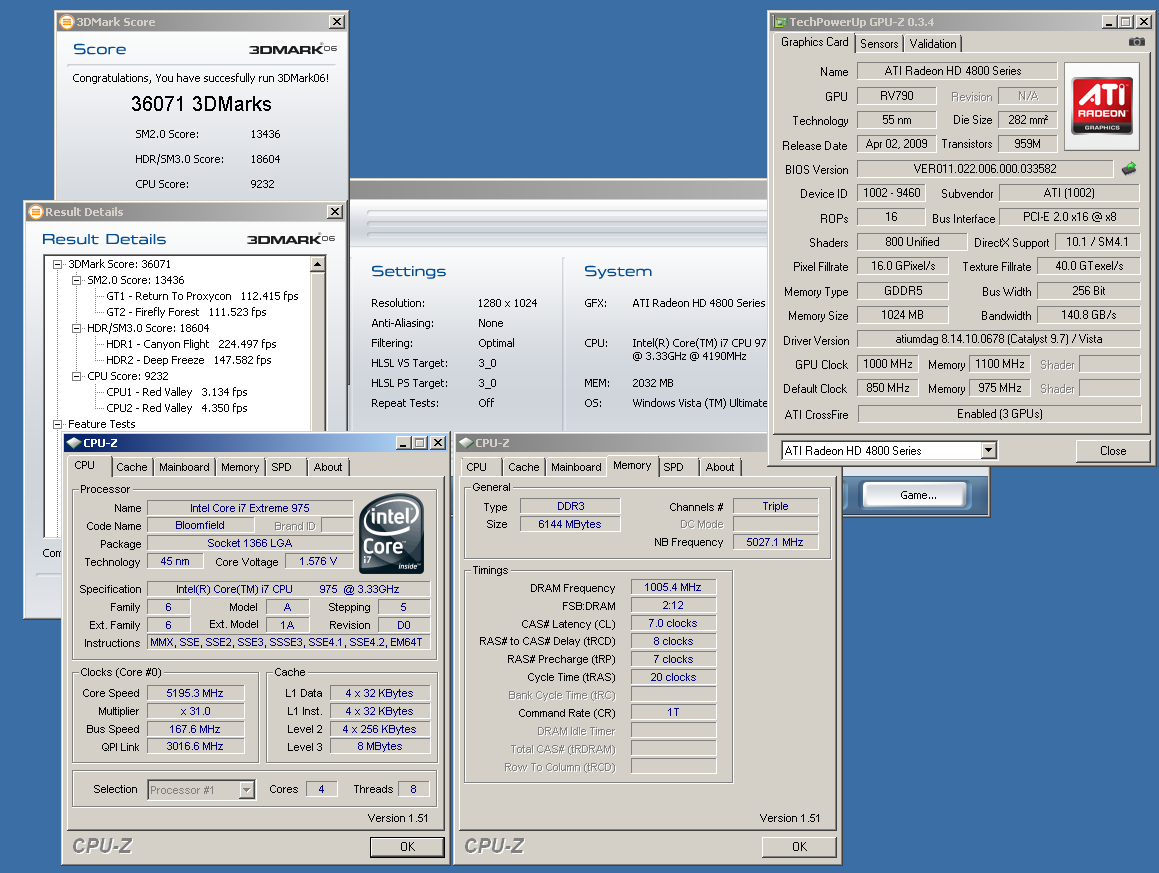The image size is (1159, 873).
Task: Click the GPU-Z screenshot camera icon
Action: [x=1137, y=42]
